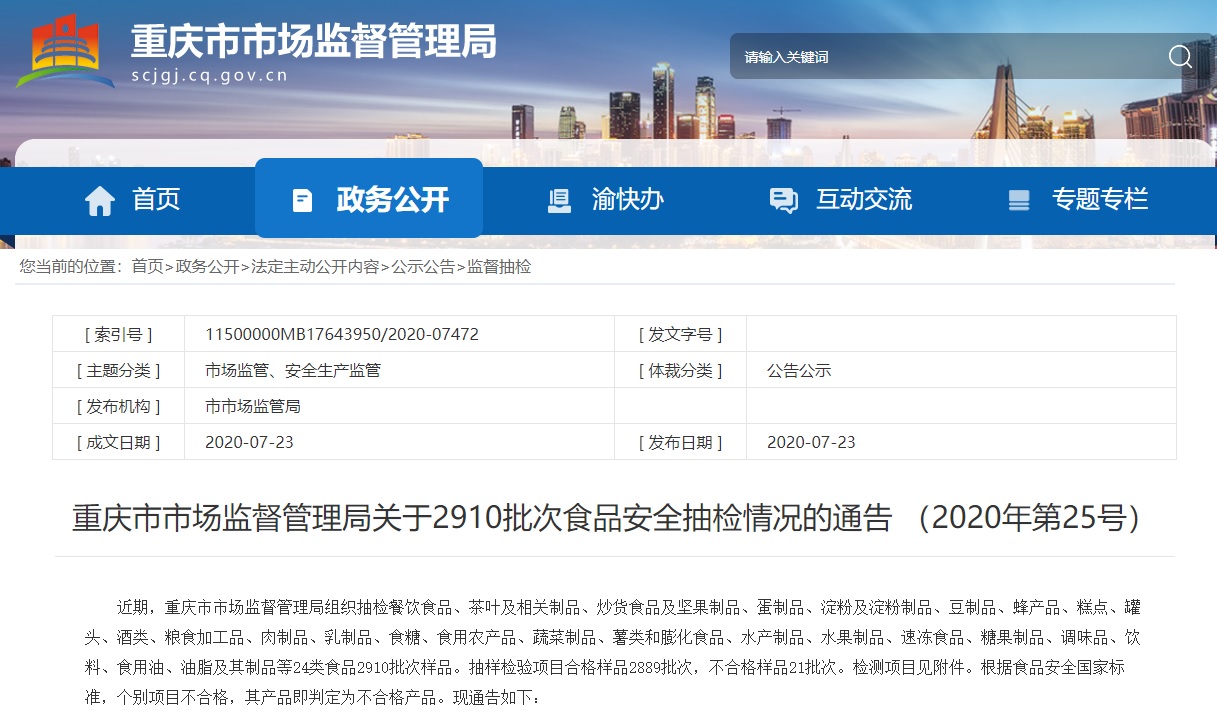
Task: Open the 互动交流 menu item
Action: pos(863,199)
